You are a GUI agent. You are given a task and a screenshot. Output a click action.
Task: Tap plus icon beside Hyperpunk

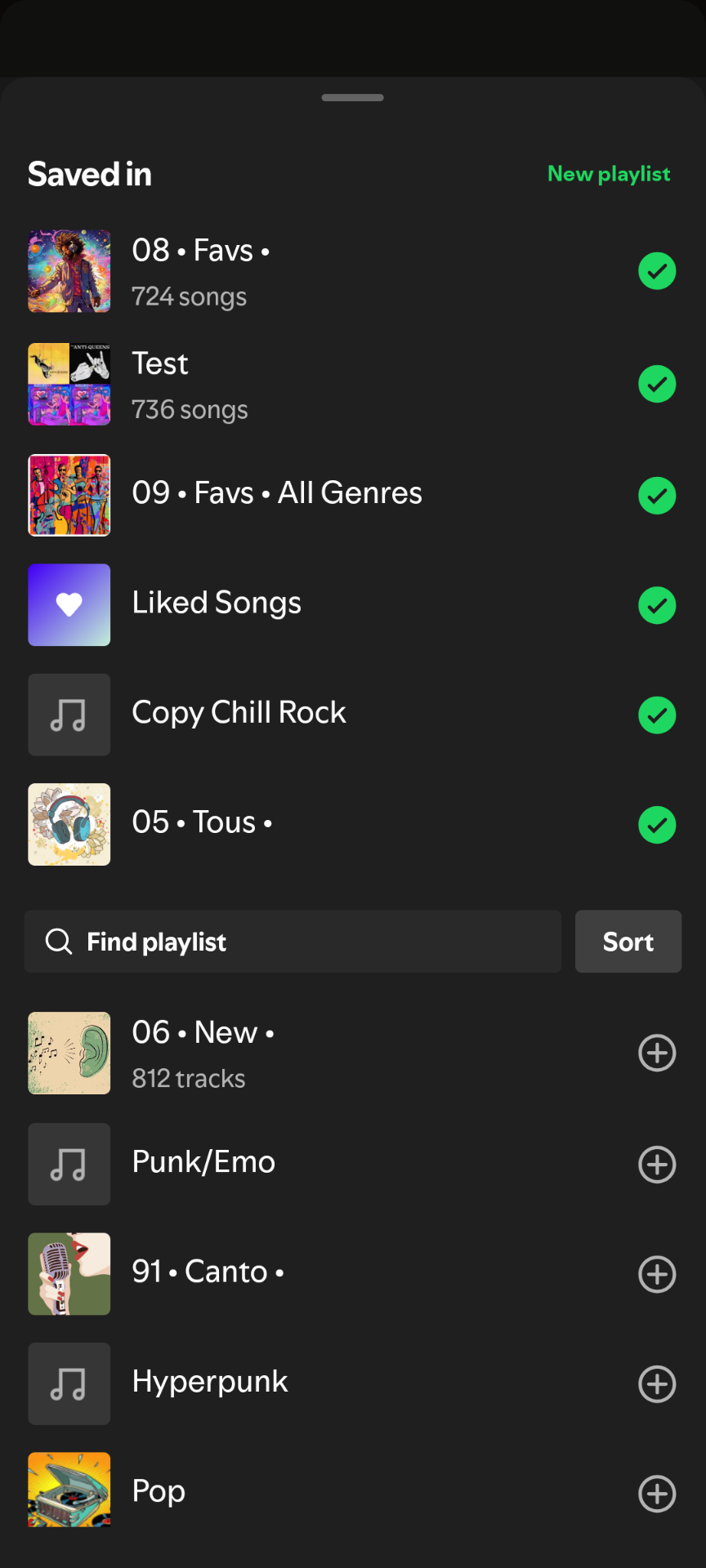point(657,1384)
